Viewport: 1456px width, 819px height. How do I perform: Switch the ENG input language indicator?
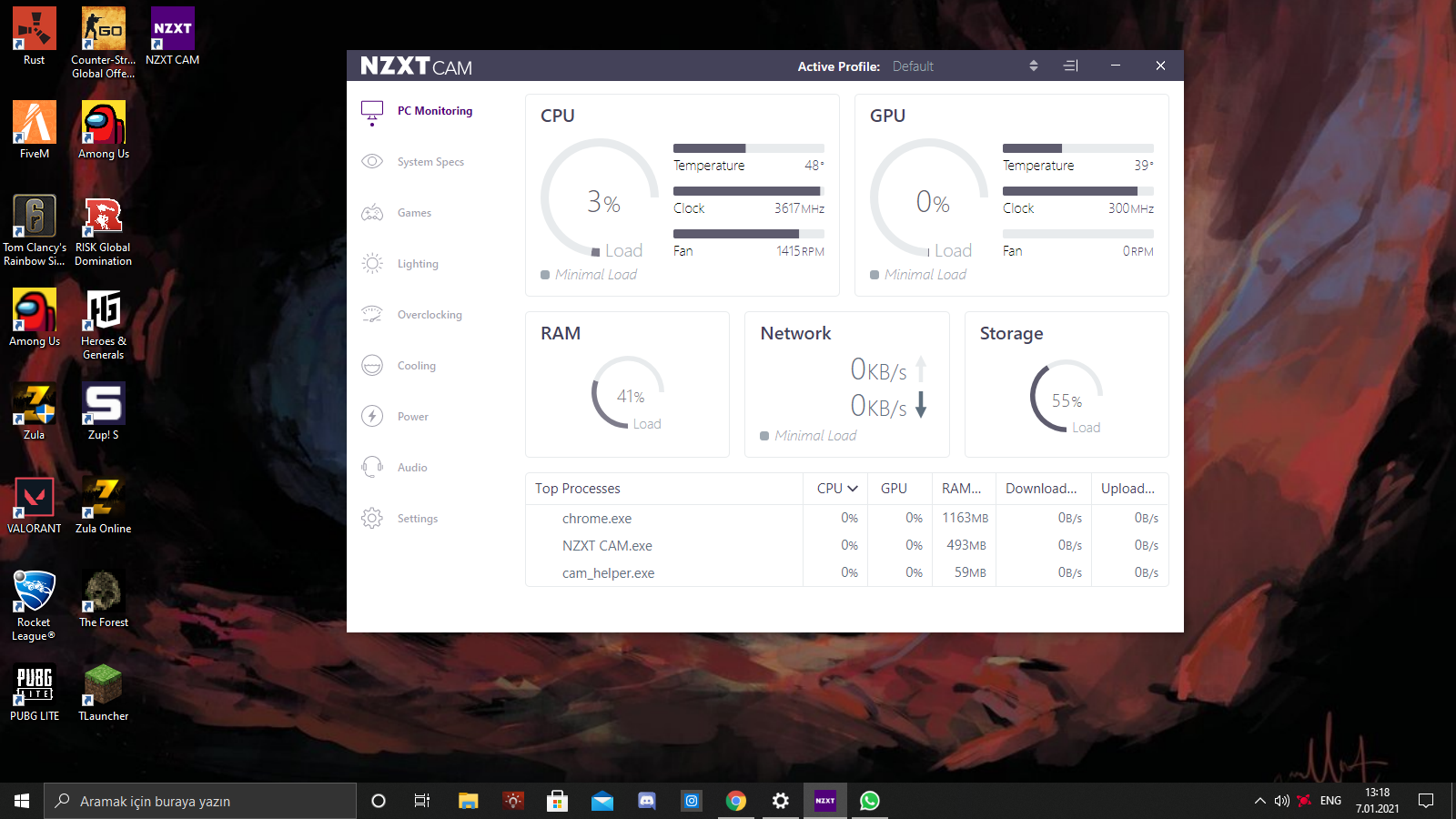[x=1330, y=801]
